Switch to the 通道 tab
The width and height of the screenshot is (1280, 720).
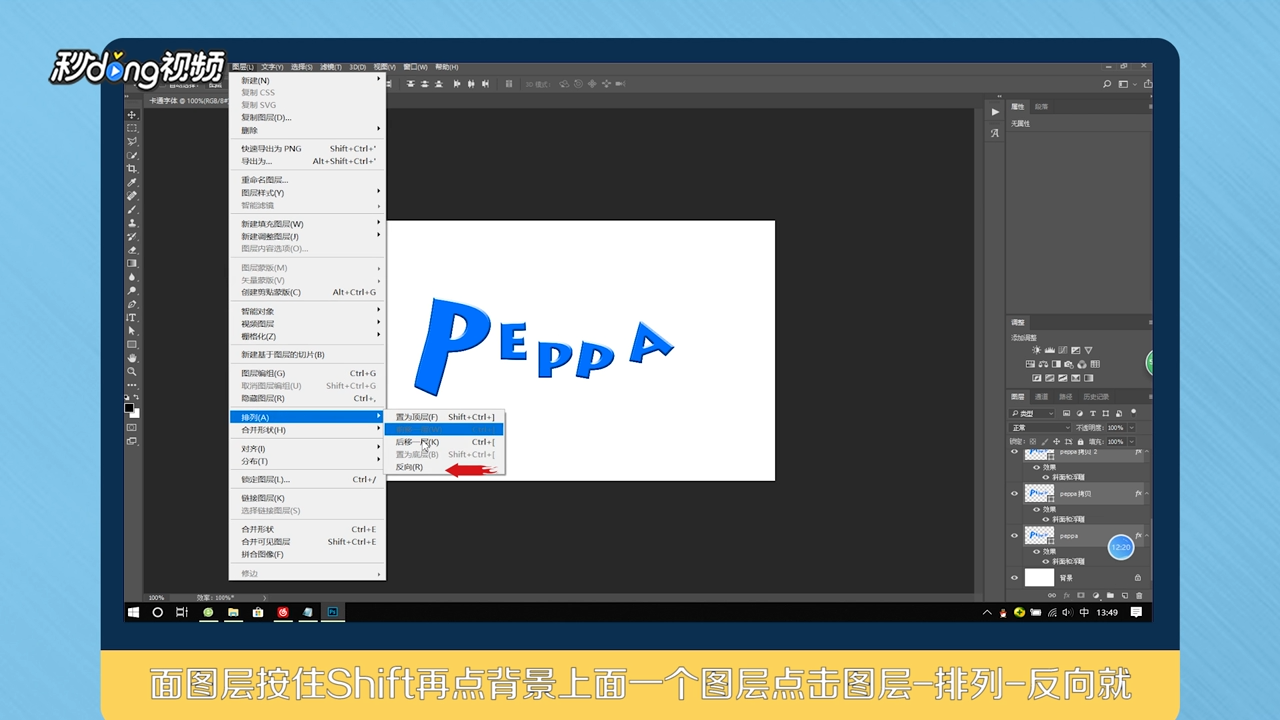click(1041, 397)
